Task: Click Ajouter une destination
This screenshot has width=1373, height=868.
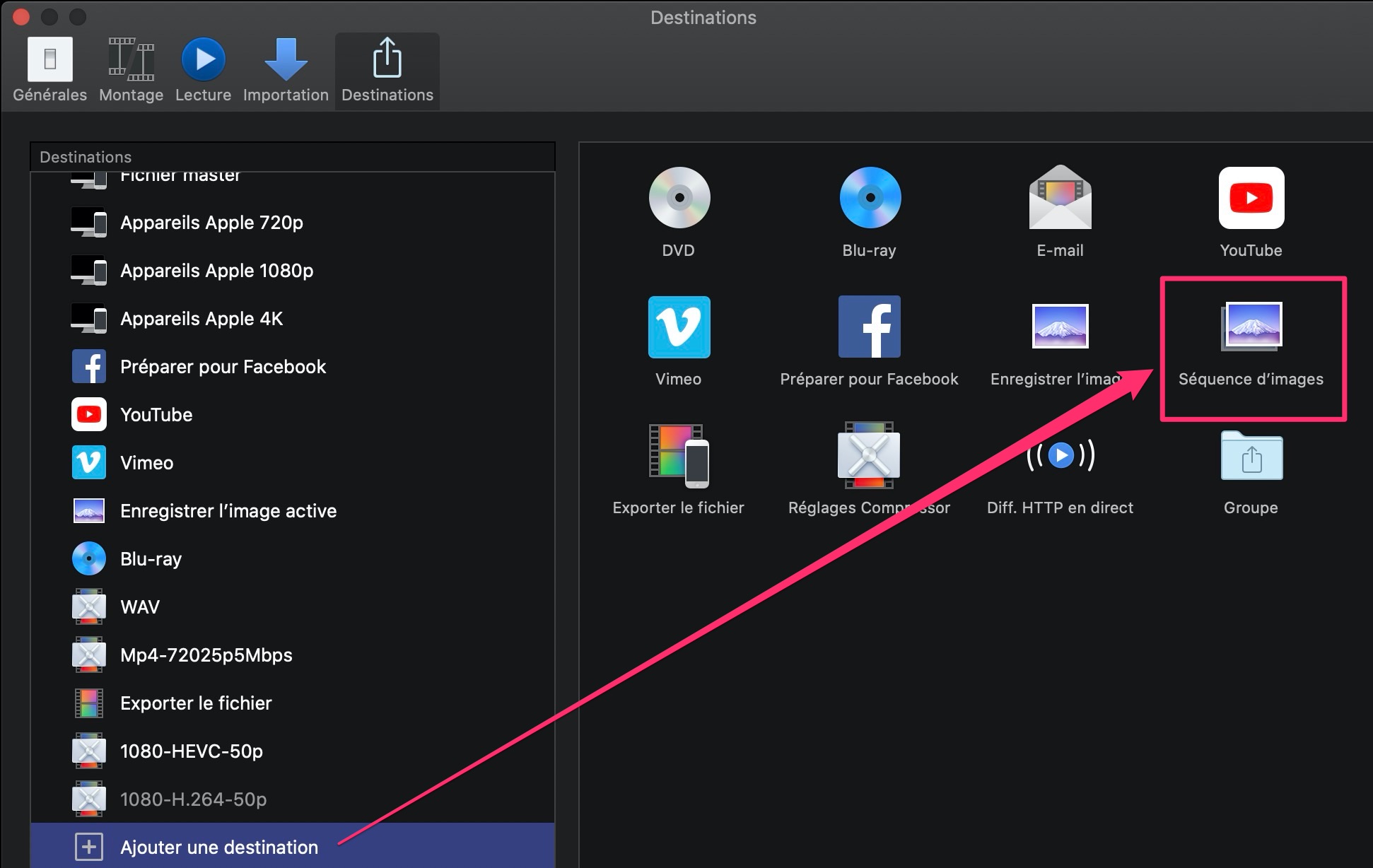Action: tap(293, 846)
